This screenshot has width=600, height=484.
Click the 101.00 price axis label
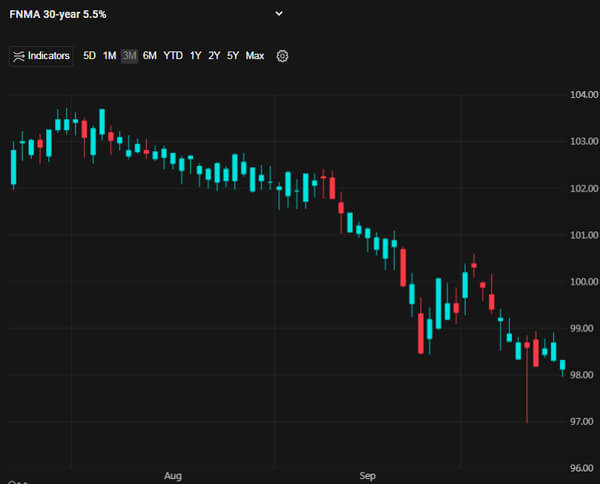[x=584, y=235]
